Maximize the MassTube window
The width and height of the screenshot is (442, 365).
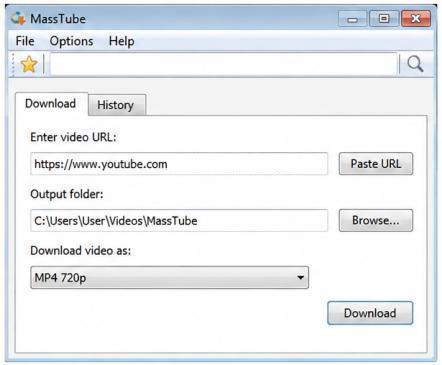(384, 19)
